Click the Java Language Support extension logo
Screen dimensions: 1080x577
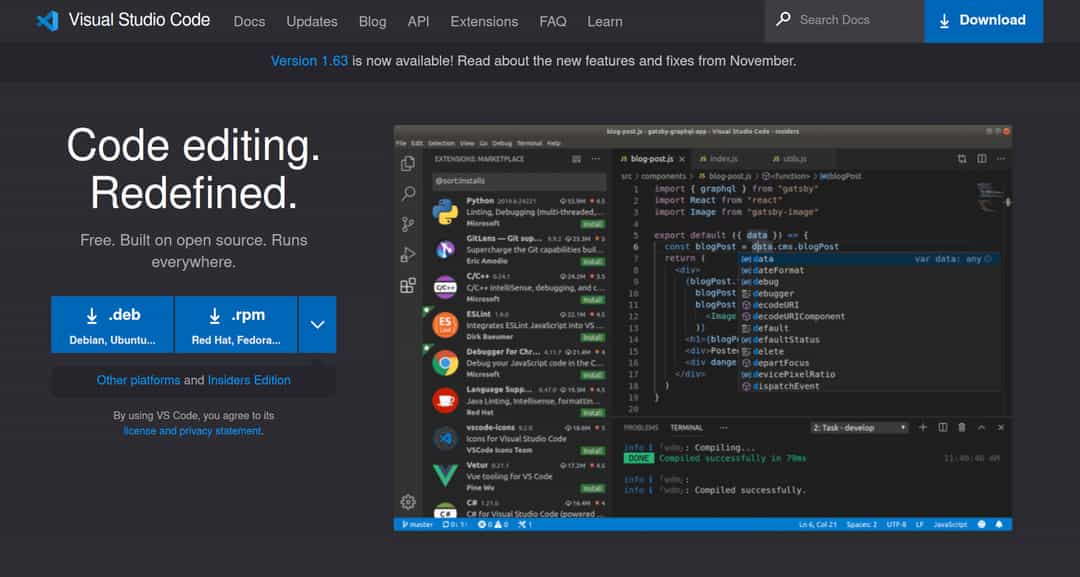click(446, 400)
